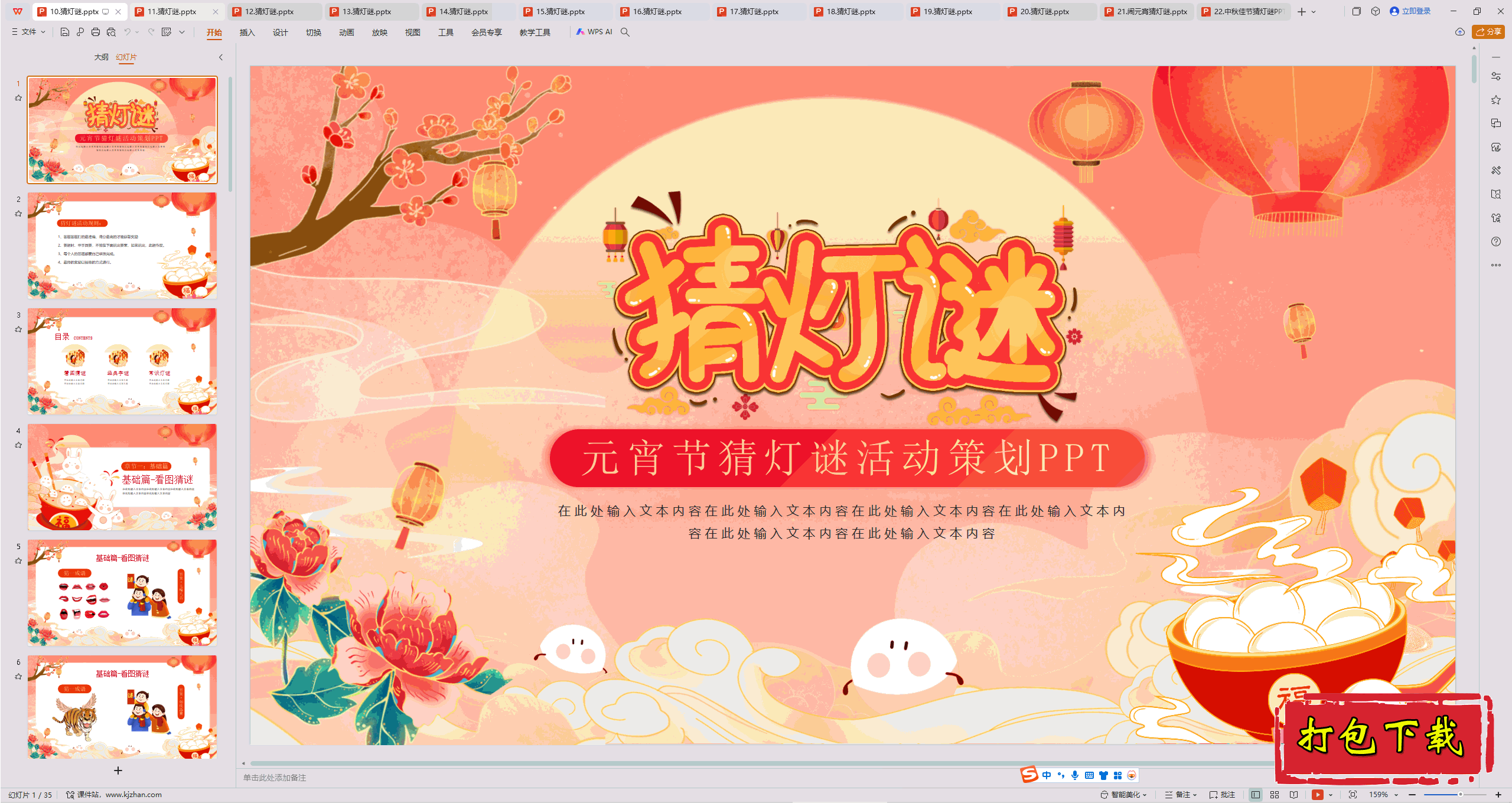Click the star icon in right sidebar
1512x803 pixels.
point(1496,100)
